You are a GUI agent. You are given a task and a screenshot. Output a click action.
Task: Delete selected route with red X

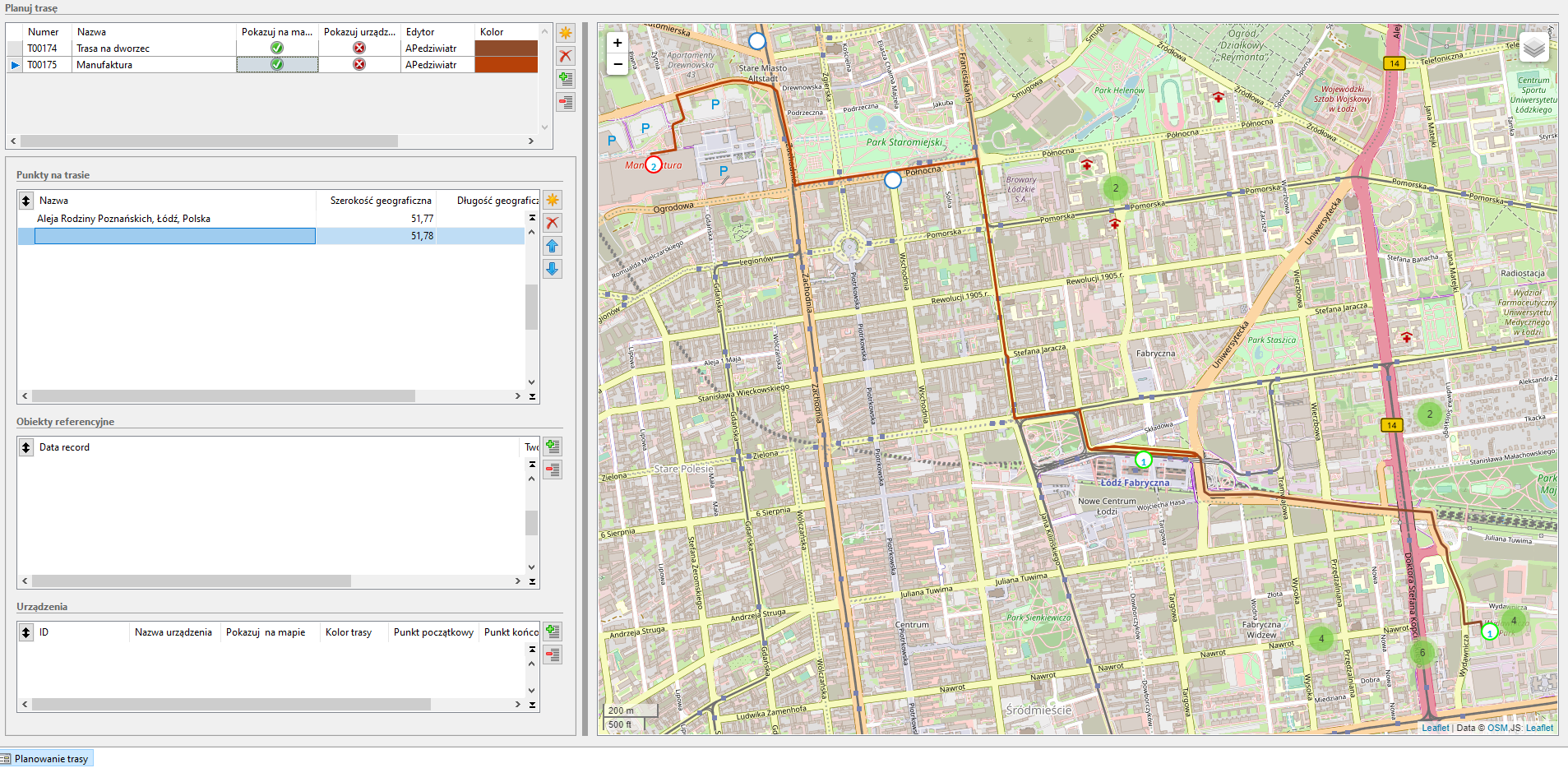pos(566,56)
